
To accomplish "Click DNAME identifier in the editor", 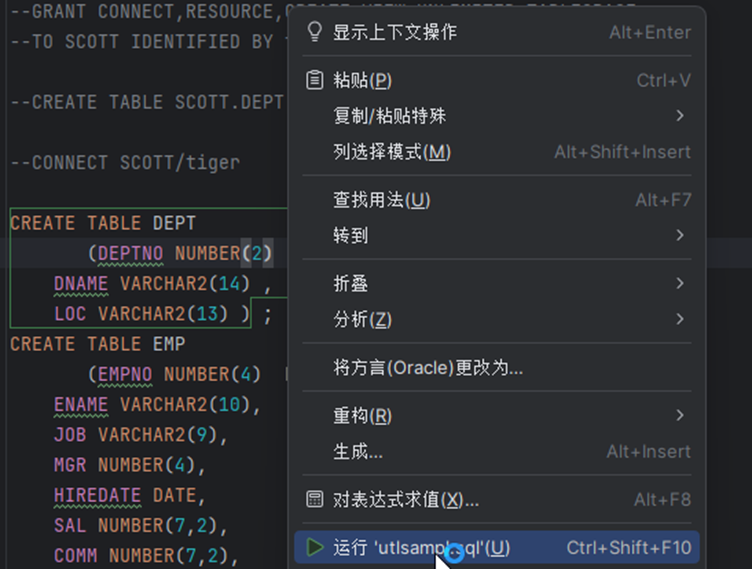I will click(80, 284).
